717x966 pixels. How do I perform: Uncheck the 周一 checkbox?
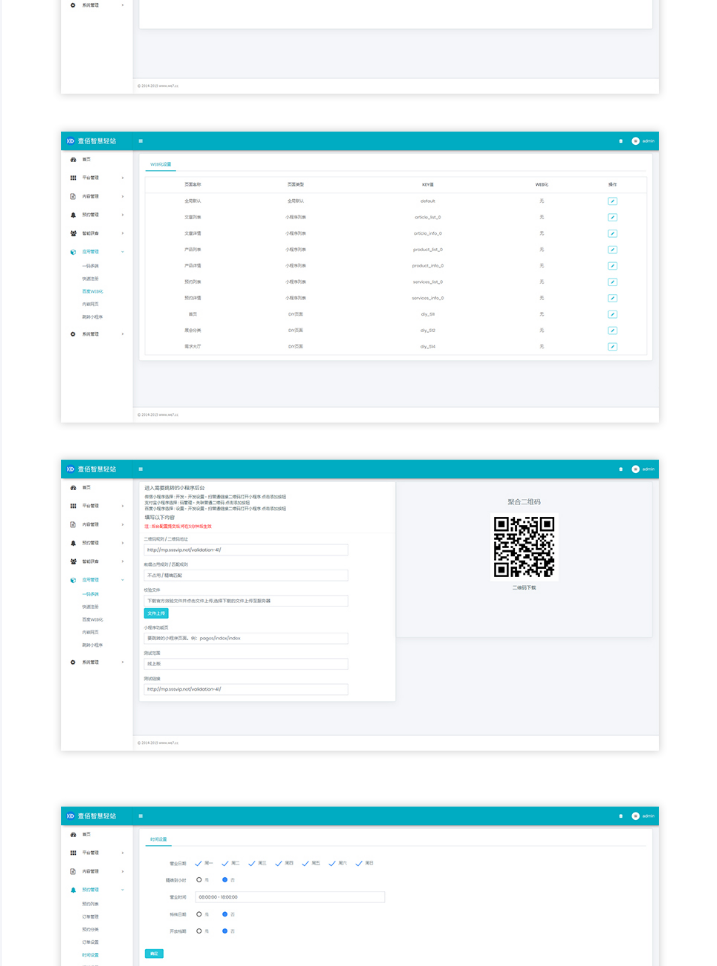pyautogui.click(x=198, y=863)
